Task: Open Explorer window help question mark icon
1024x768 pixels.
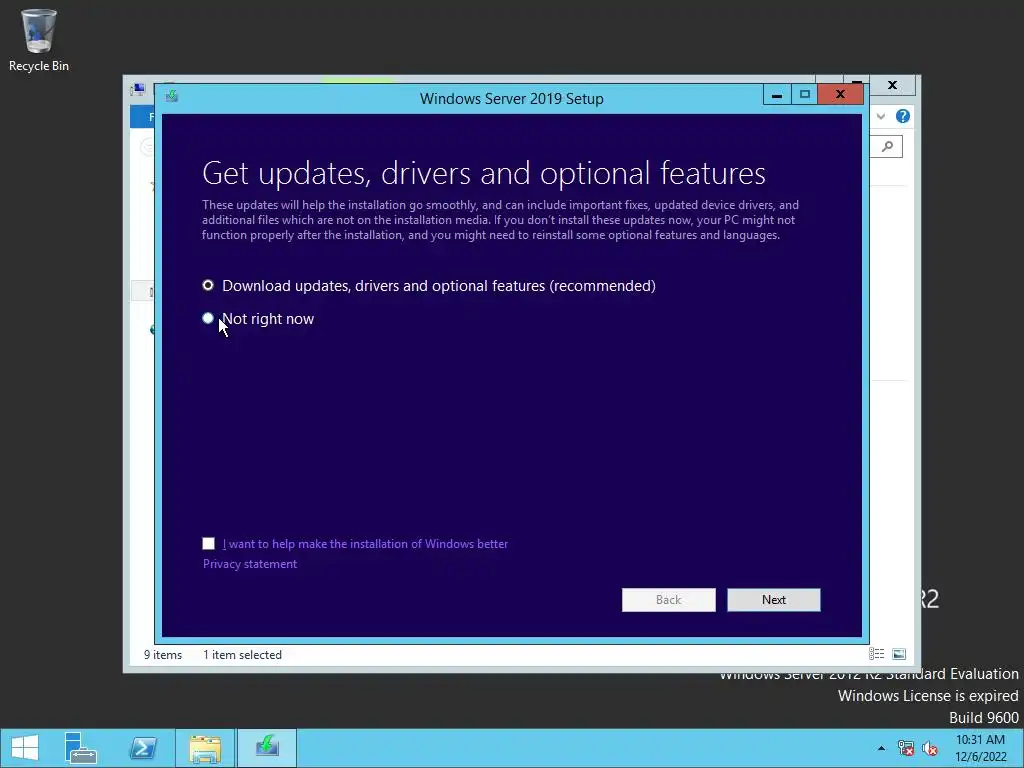Action: (903, 116)
